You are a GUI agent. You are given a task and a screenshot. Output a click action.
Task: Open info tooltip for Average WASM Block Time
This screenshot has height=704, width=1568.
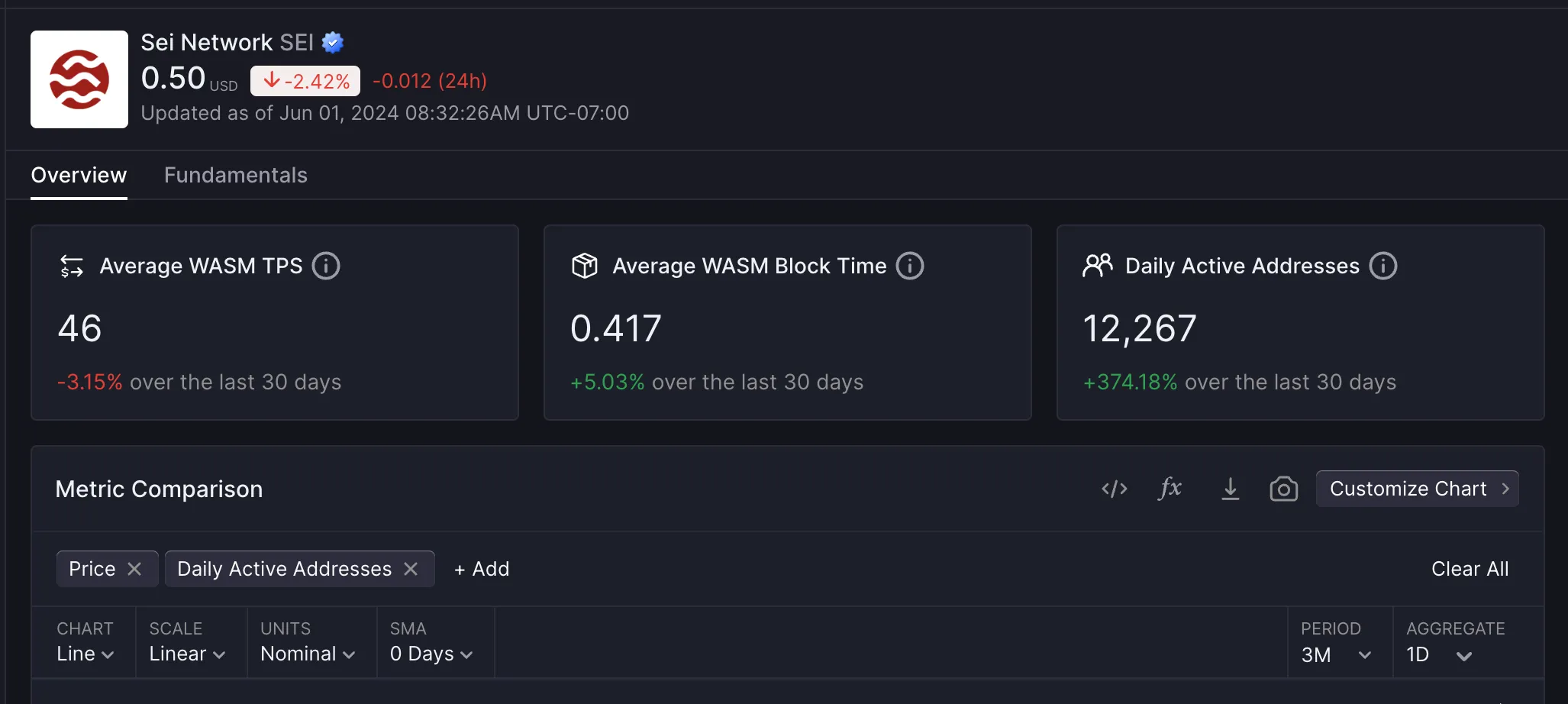pos(910,266)
